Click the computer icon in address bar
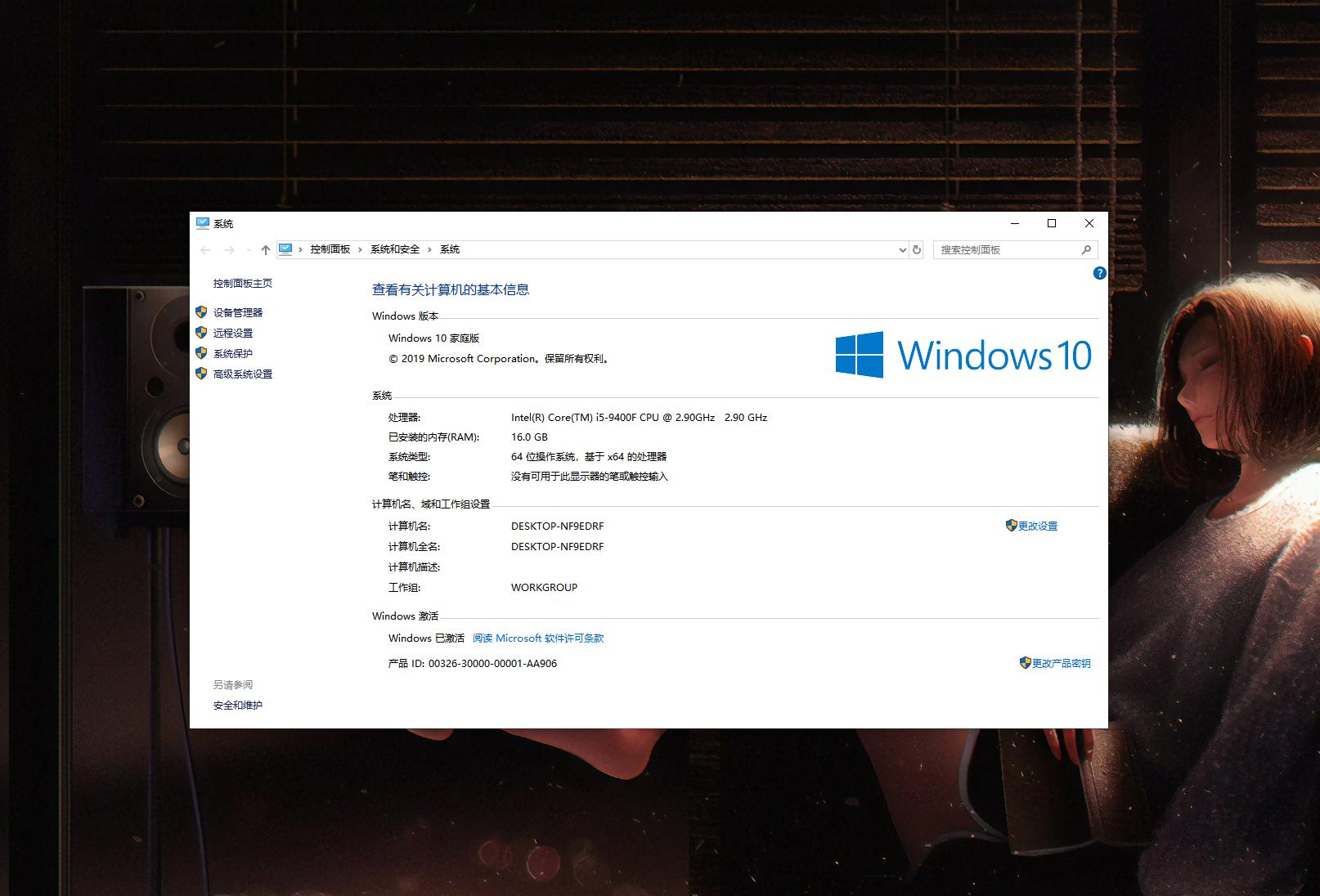The image size is (1320, 896). (x=285, y=249)
